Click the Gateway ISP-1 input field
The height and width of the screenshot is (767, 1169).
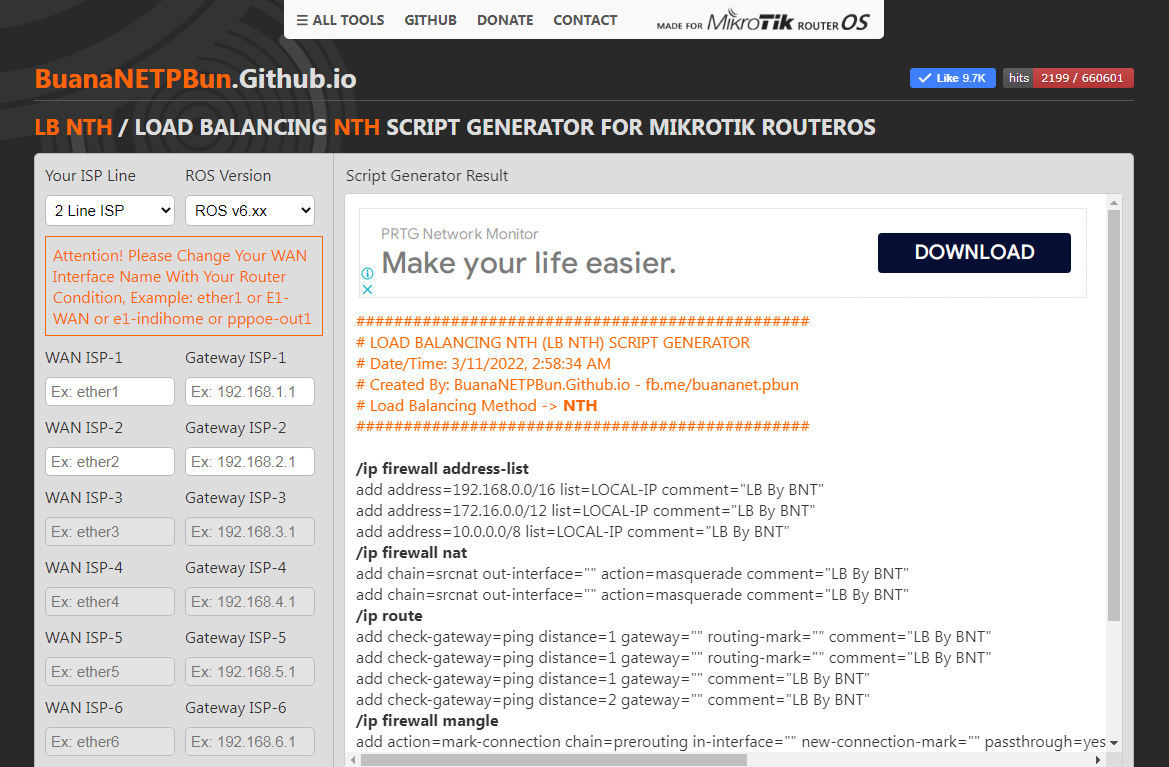(249, 391)
